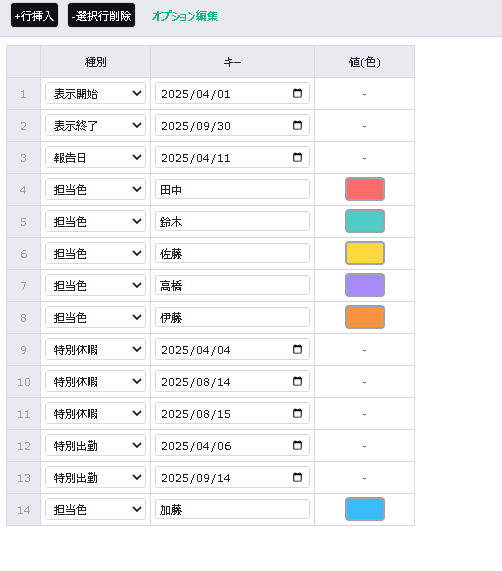Screen dimensions: 502x571
Task: Edit the 伊藤 key field
Action: [232, 317]
